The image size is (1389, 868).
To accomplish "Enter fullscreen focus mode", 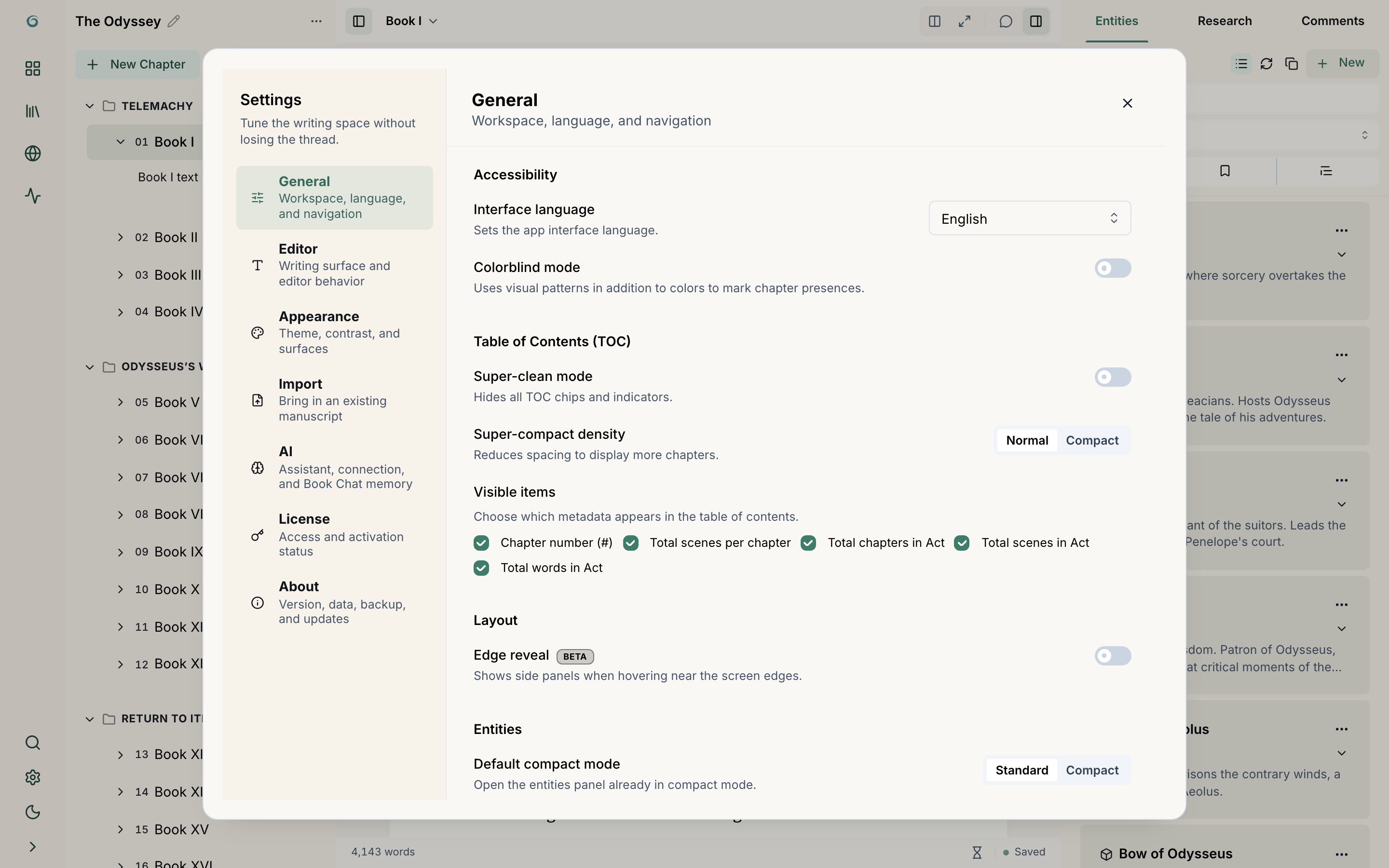I will coord(965,21).
